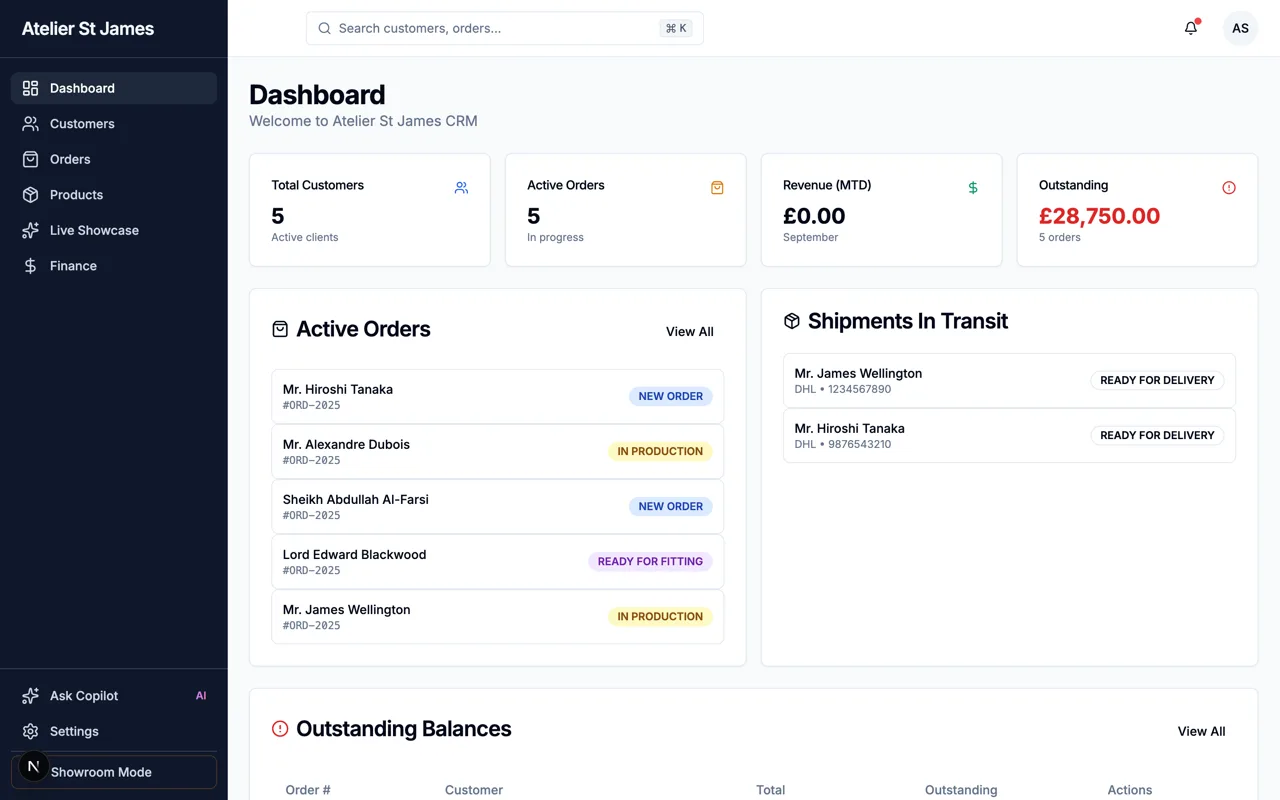Navigate to Finance in the sidebar
The height and width of the screenshot is (800, 1280).
click(114, 266)
